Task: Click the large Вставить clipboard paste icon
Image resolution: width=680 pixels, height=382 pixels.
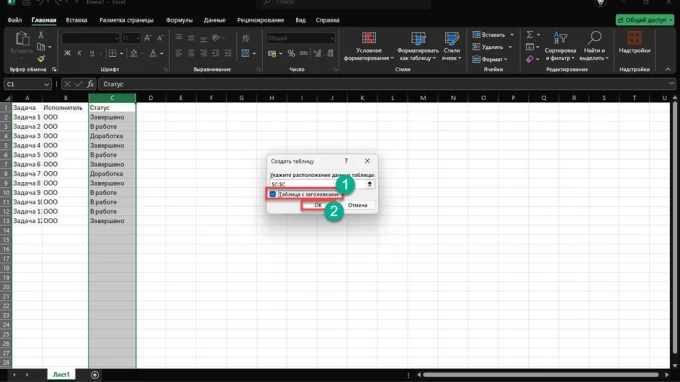Action: (22, 39)
